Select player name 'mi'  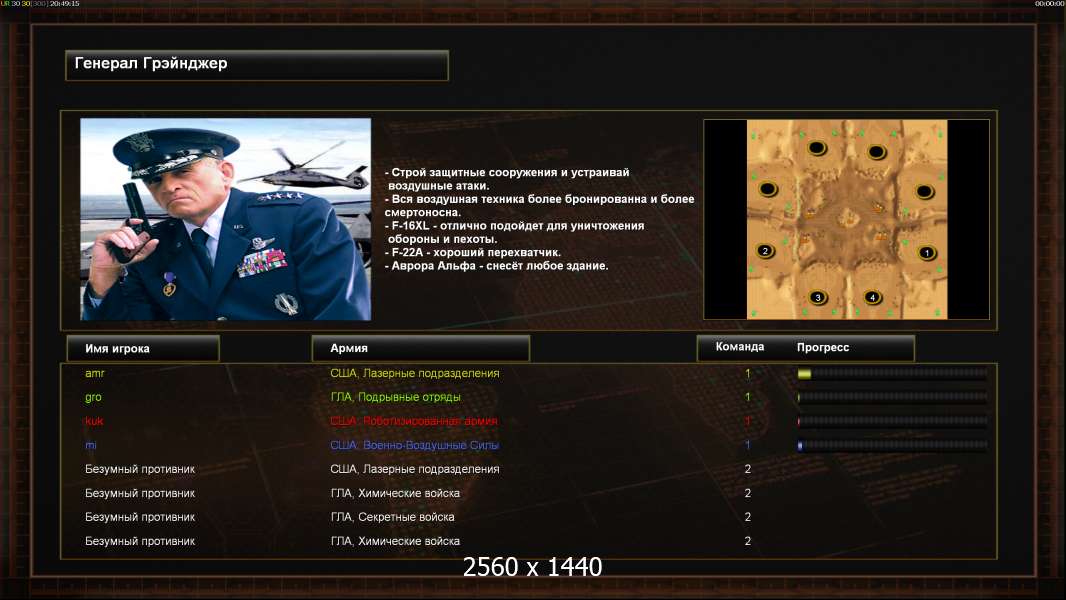point(90,445)
